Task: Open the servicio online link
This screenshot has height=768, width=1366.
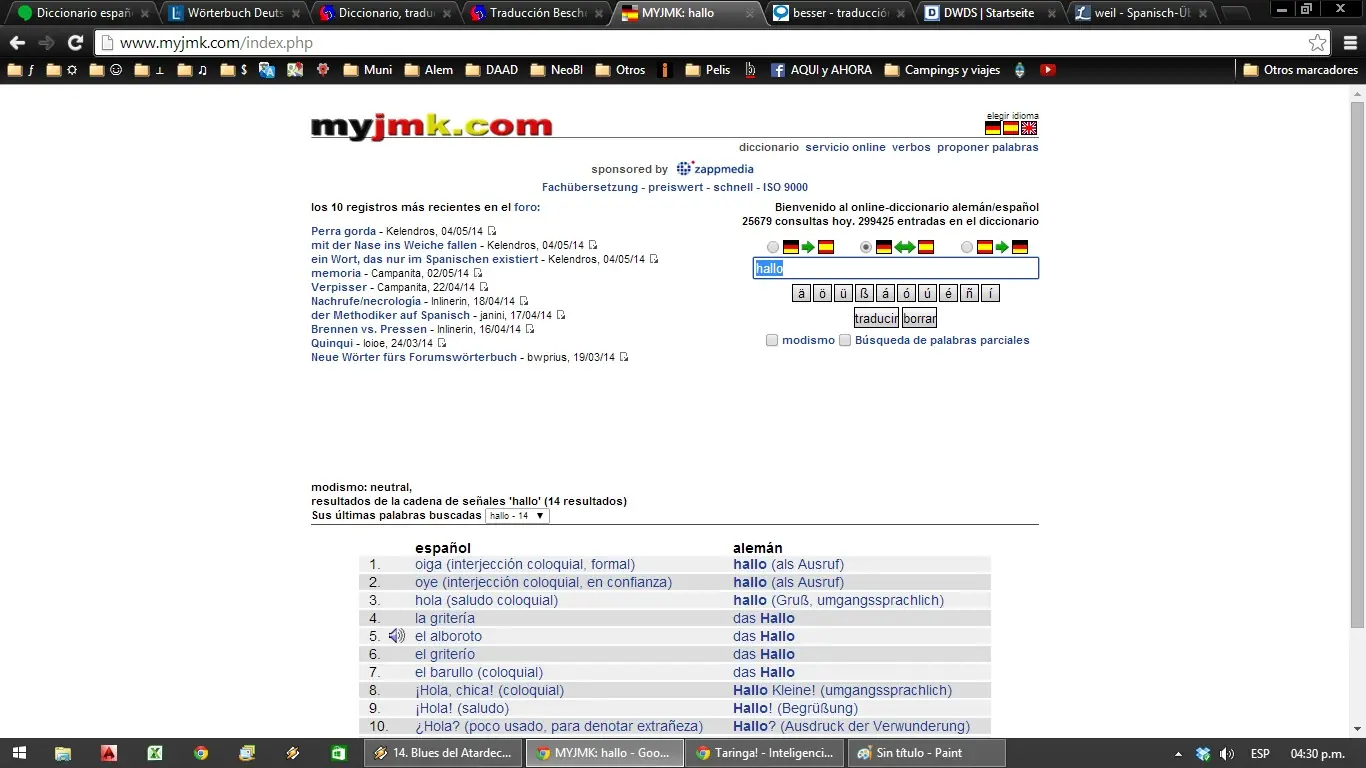Action: (845, 147)
